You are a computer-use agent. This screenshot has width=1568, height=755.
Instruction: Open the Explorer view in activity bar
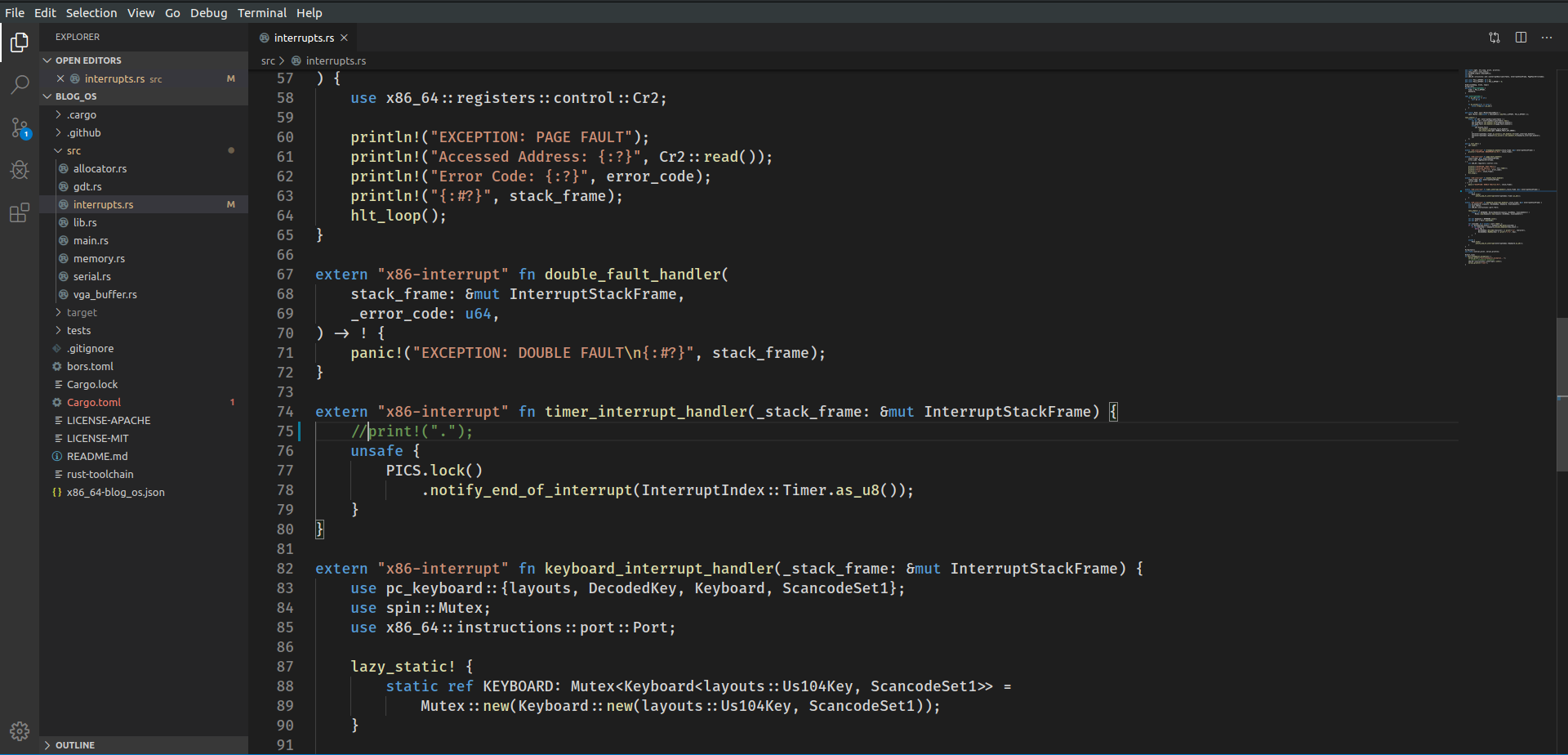[20, 42]
